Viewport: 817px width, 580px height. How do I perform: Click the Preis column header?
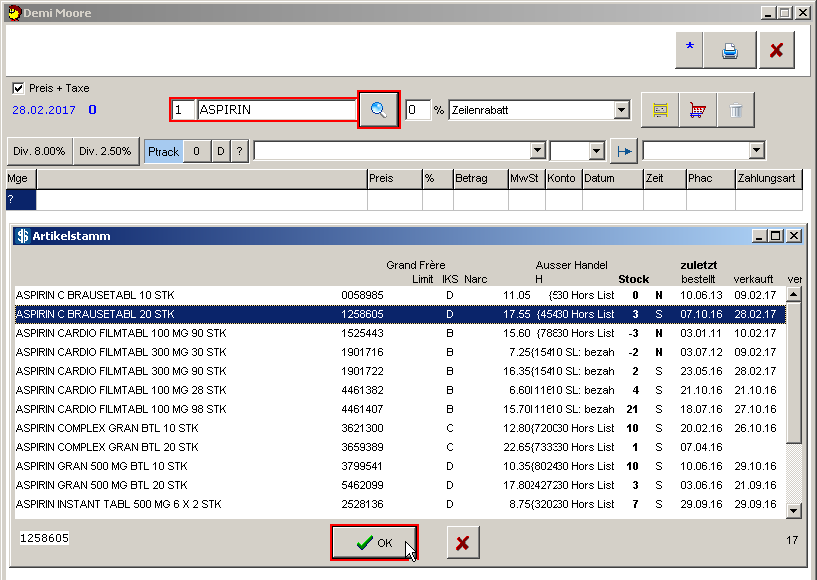point(394,179)
